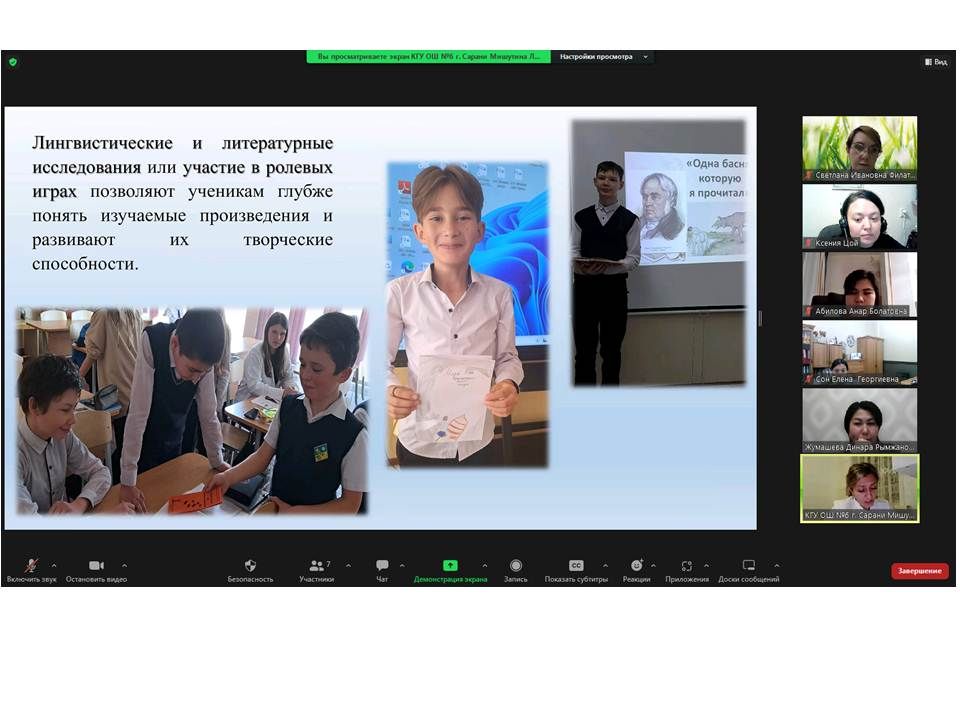This screenshot has height=720, width=960.
Task: Click the red Завершение end button
Action: coord(919,571)
